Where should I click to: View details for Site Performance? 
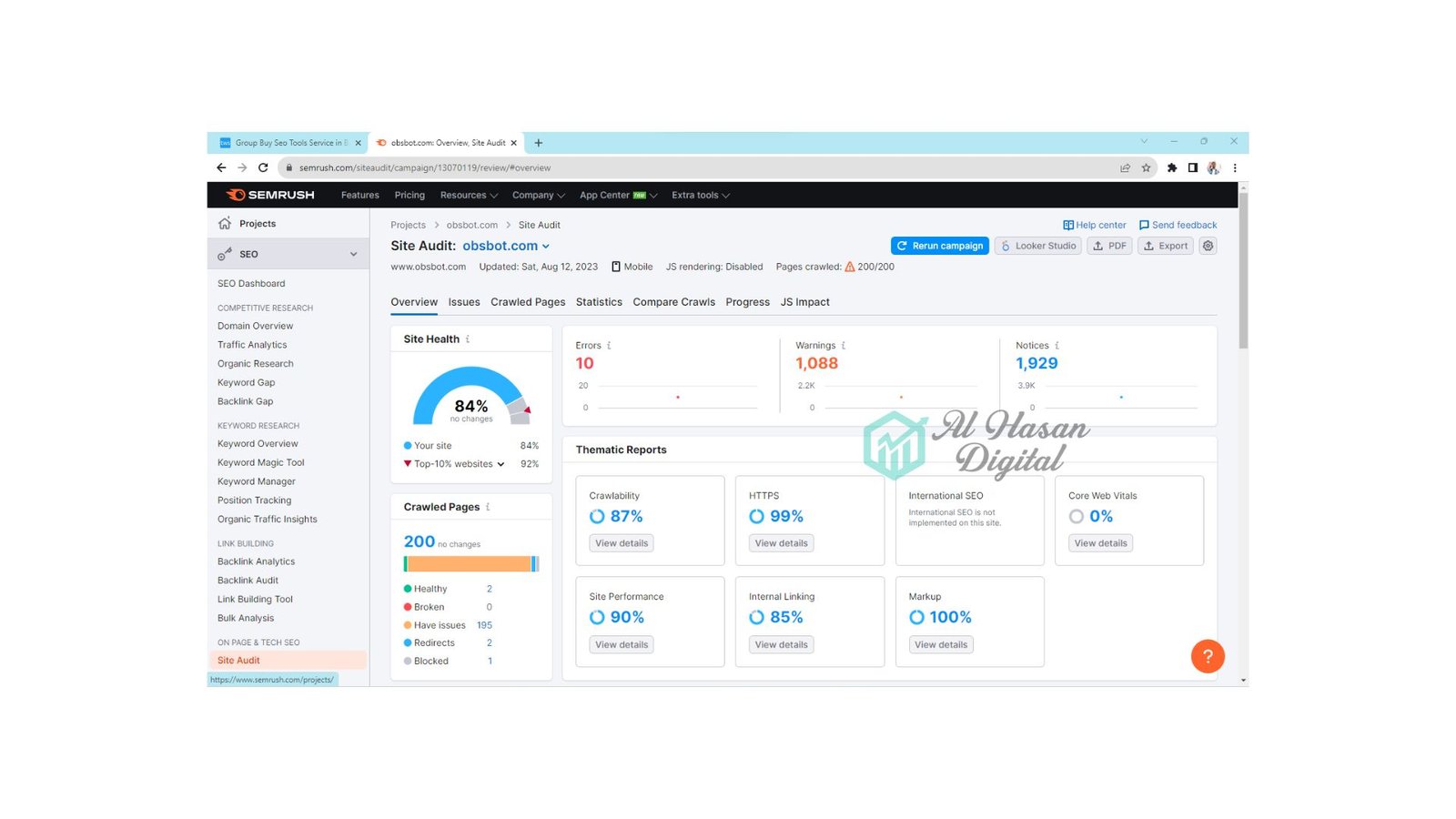coord(622,644)
